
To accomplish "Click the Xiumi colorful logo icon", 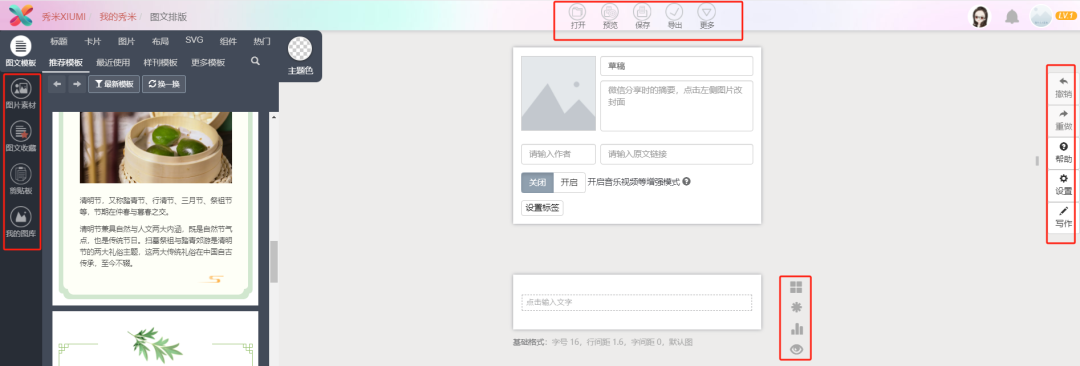I will pos(21,15).
